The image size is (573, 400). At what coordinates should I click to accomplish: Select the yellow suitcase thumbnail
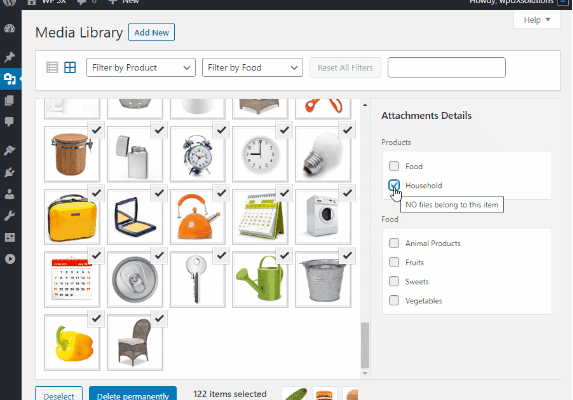pyautogui.click(x=72, y=217)
